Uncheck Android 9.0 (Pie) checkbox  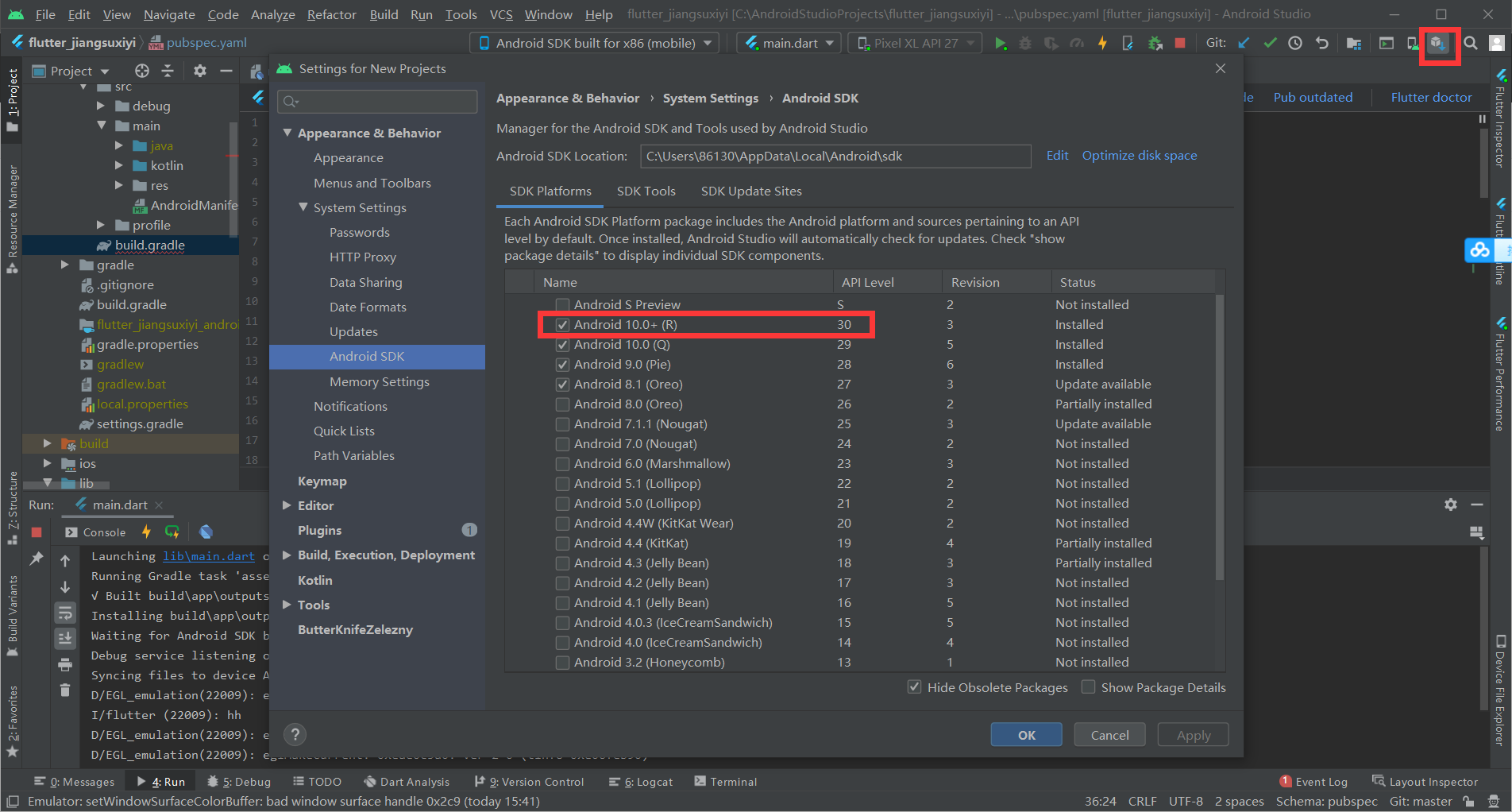tap(562, 364)
